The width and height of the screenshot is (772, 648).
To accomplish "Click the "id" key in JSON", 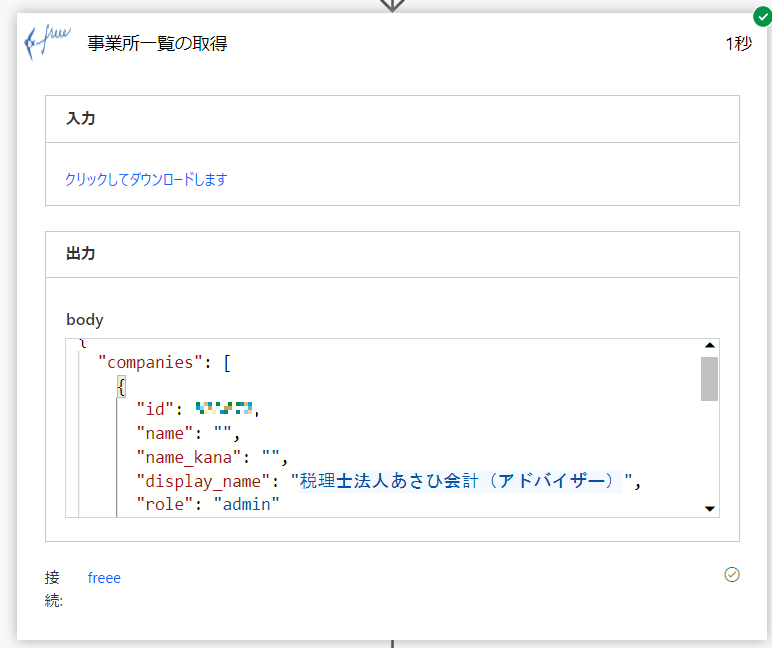I will click(155, 409).
